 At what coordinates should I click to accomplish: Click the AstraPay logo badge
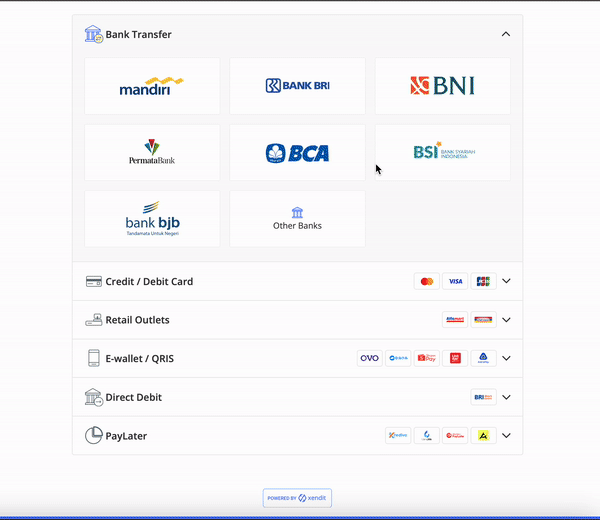(x=483, y=358)
